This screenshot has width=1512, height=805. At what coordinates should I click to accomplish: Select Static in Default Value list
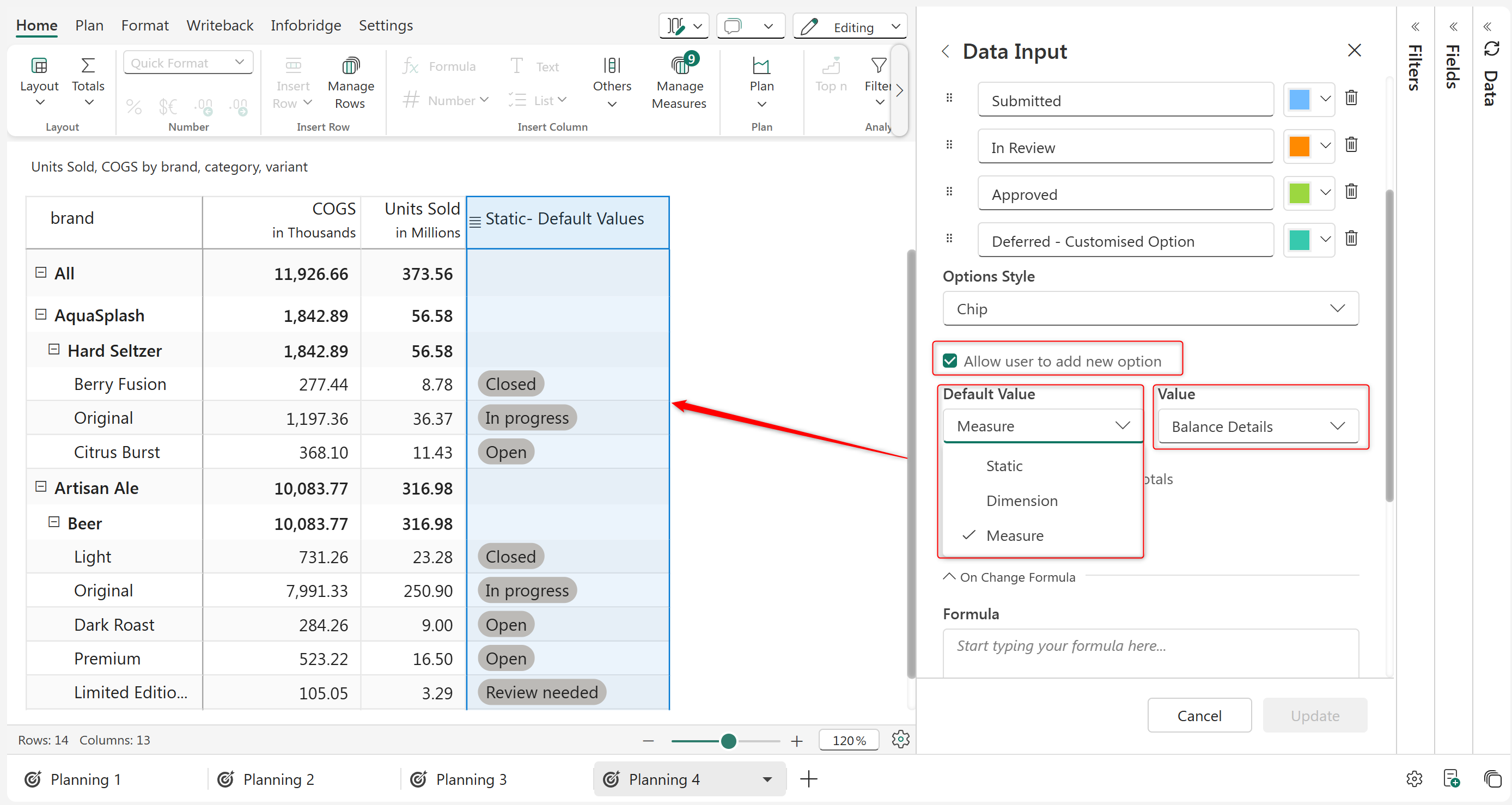[1004, 466]
